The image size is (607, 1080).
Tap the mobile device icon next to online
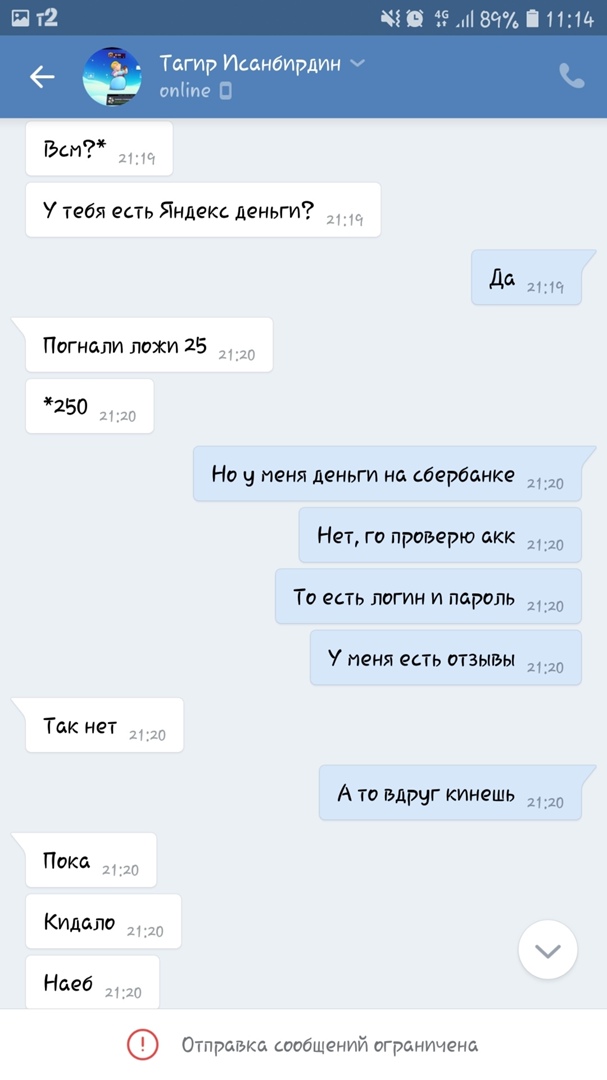pyautogui.click(x=225, y=91)
